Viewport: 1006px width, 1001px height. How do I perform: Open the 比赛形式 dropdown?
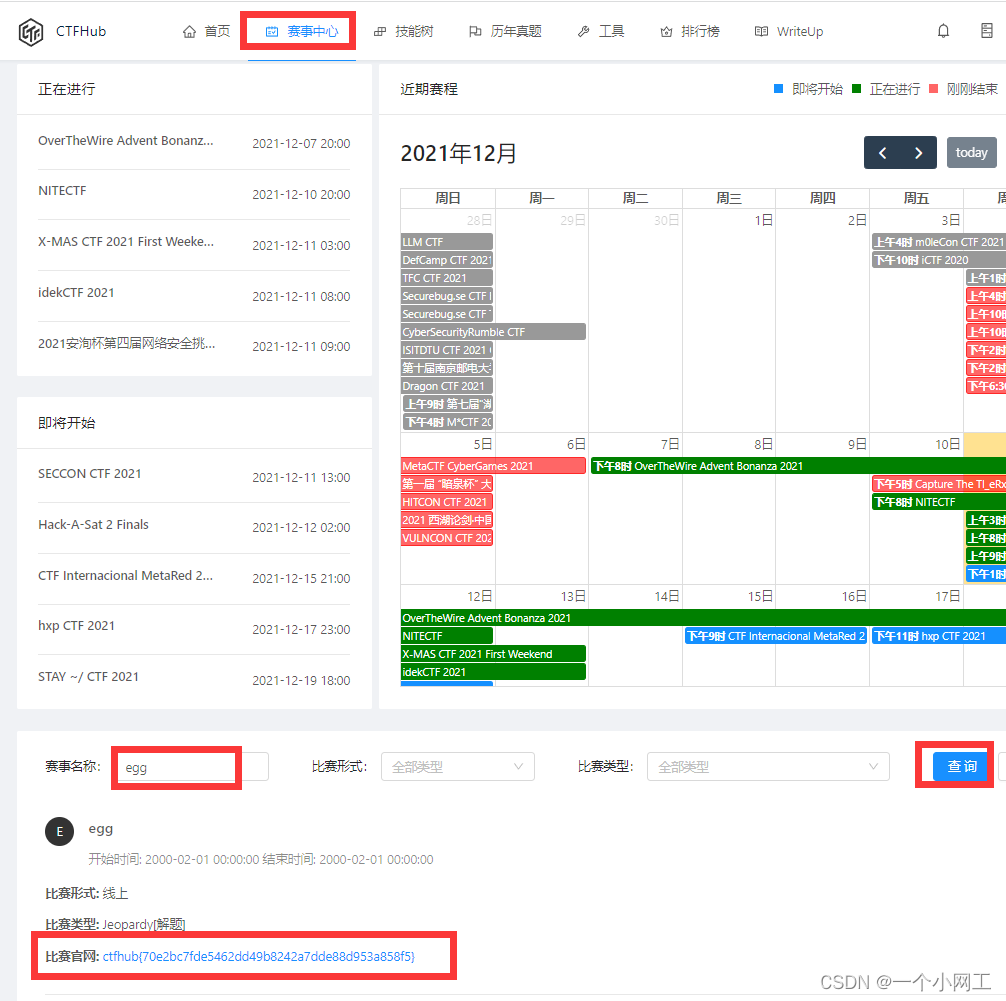pos(457,767)
